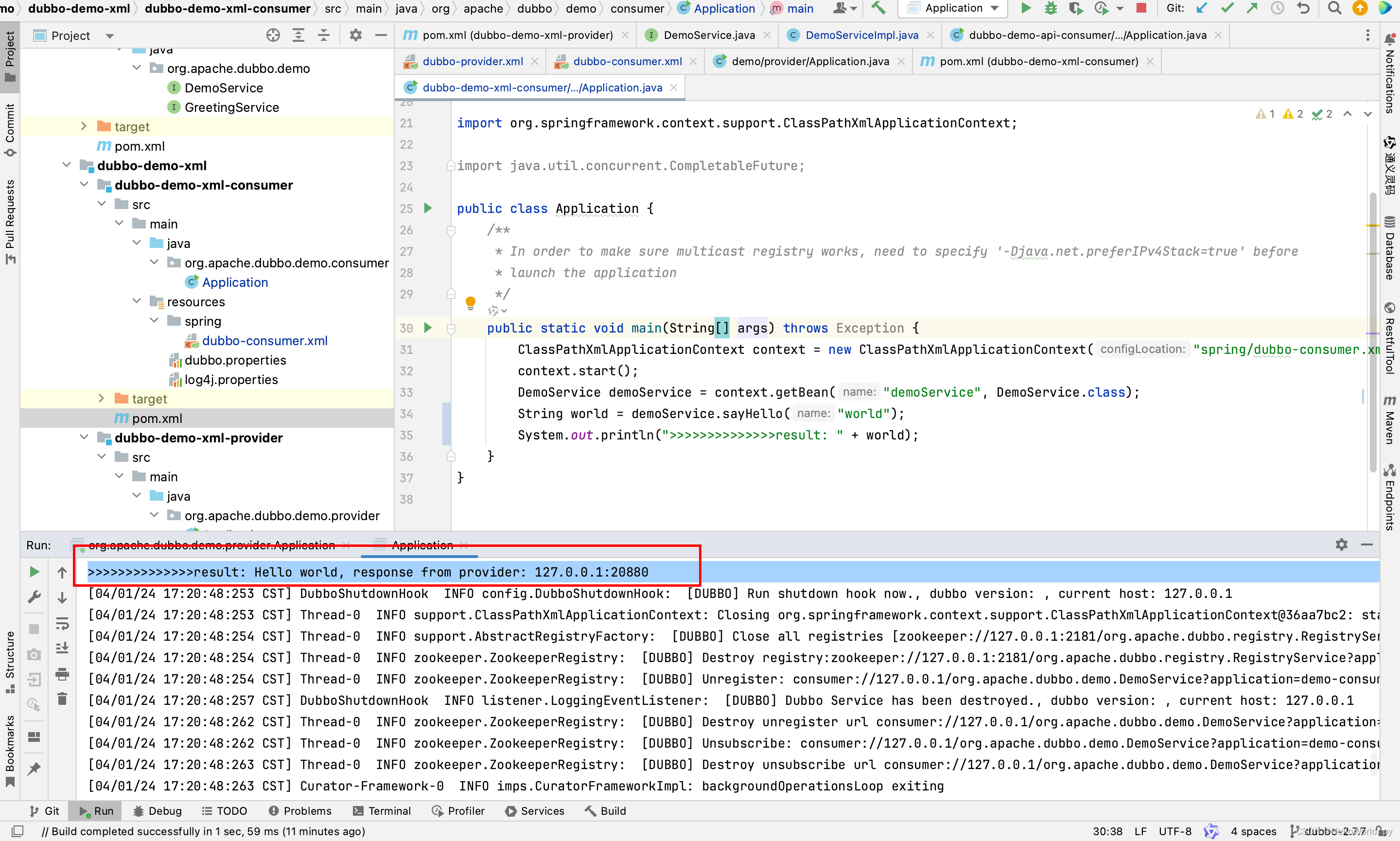Viewport: 1400px width, 841px height.
Task: Click the trash icon to clear console output
Action: pyautogui.click(x=62, y=700)
